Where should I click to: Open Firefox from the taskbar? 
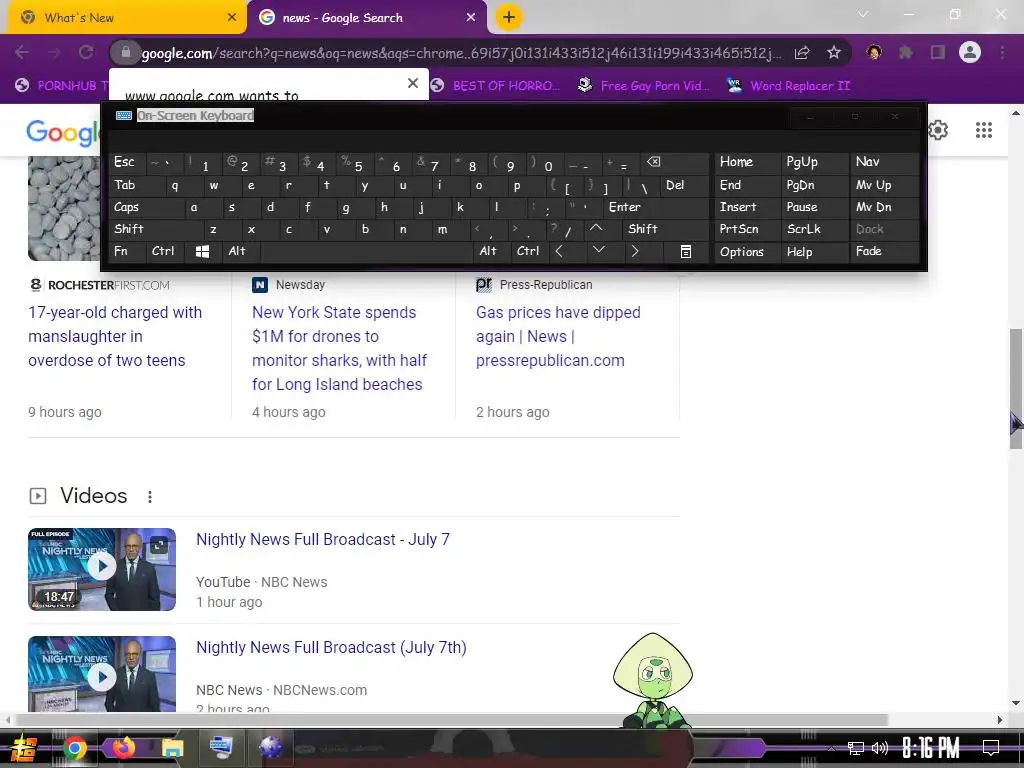123,748
